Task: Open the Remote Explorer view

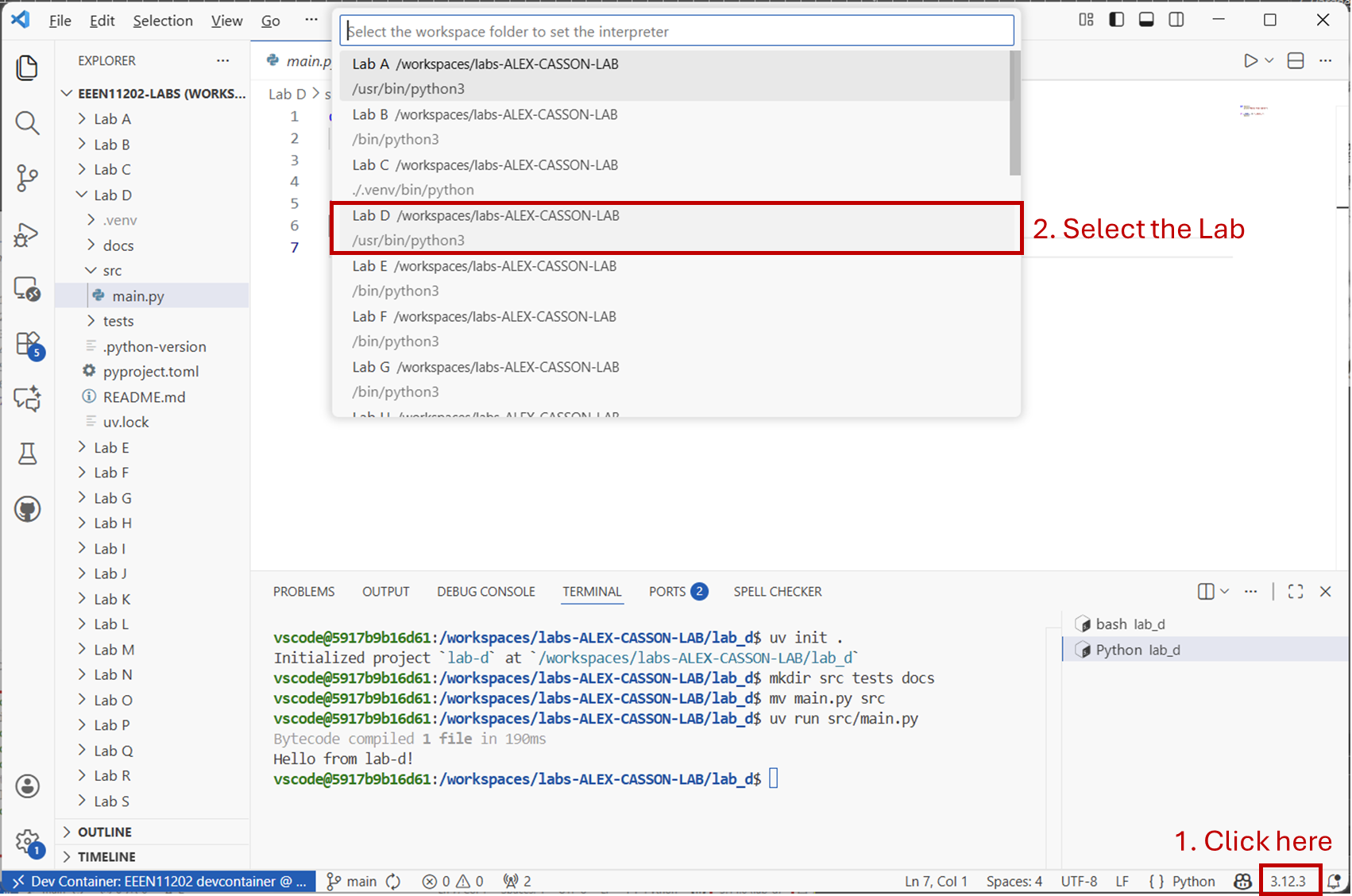Action: 27,289
